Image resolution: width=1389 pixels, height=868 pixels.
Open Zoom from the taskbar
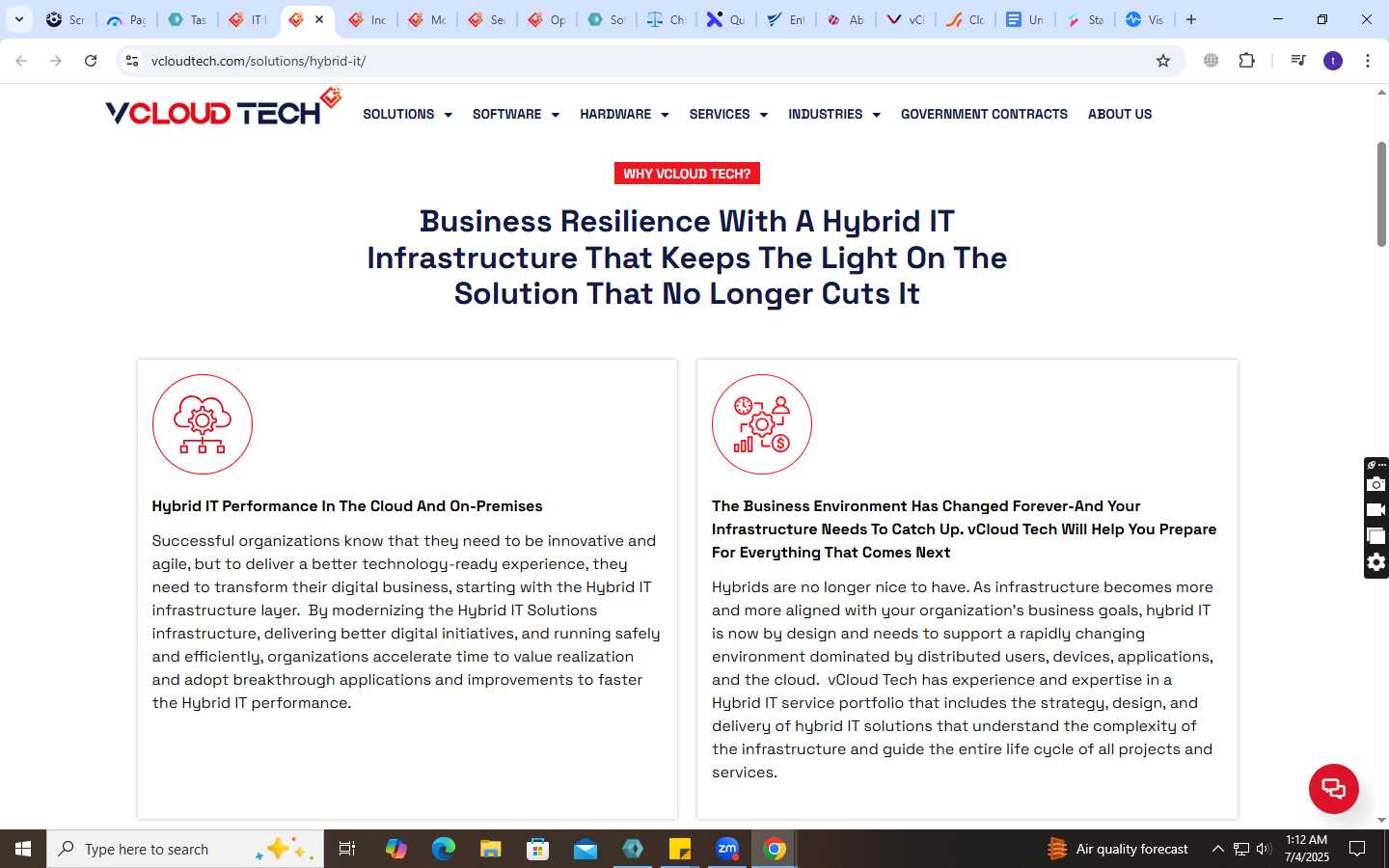727,849
